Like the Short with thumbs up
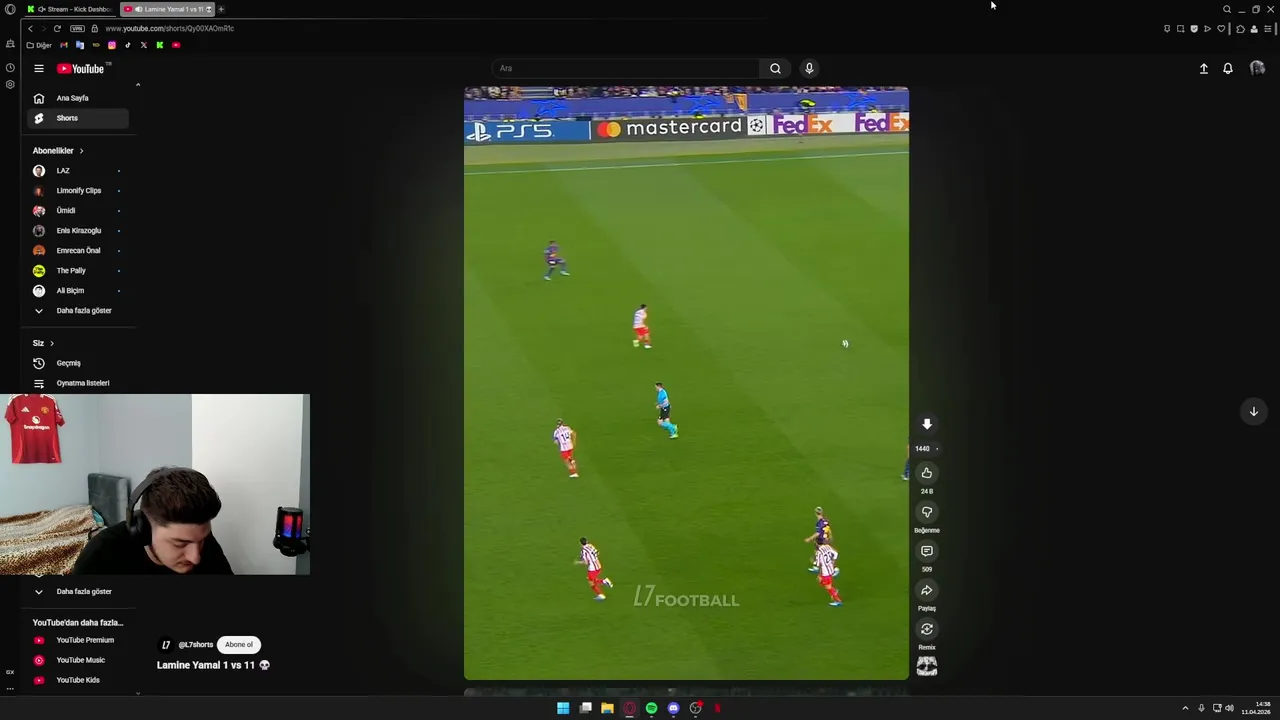The image size is (1280, 720). (x=927, y=473)
